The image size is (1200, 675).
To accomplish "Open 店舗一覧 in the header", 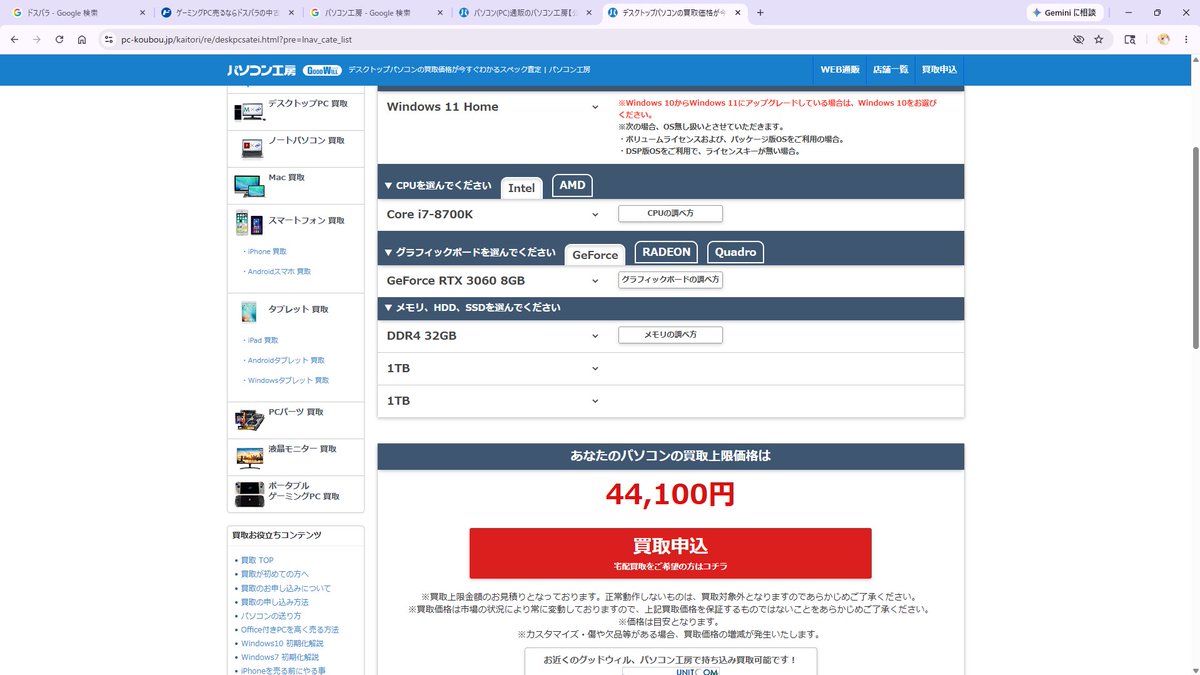I will pyautogui.click(x=890, y=70).
